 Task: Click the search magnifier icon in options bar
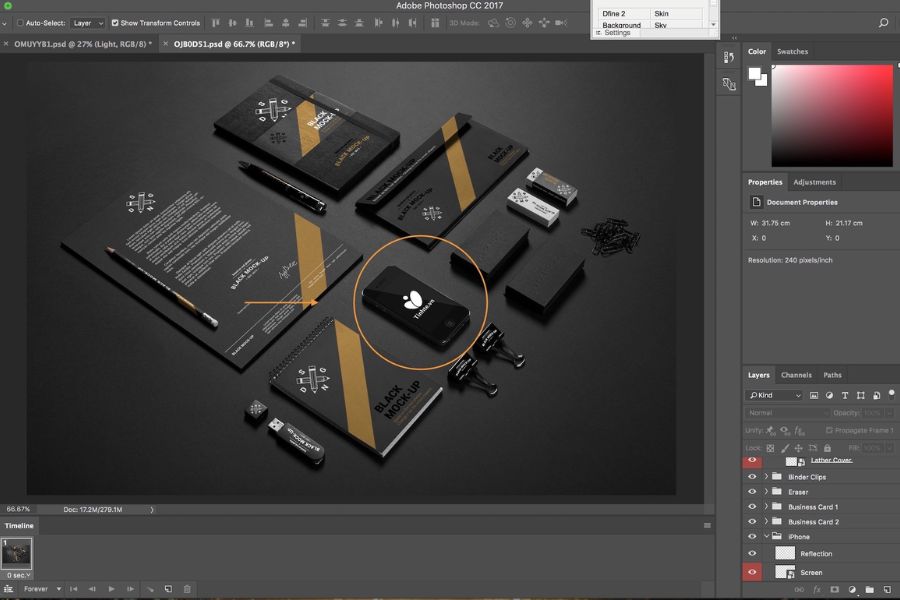(x=883, y=22)
